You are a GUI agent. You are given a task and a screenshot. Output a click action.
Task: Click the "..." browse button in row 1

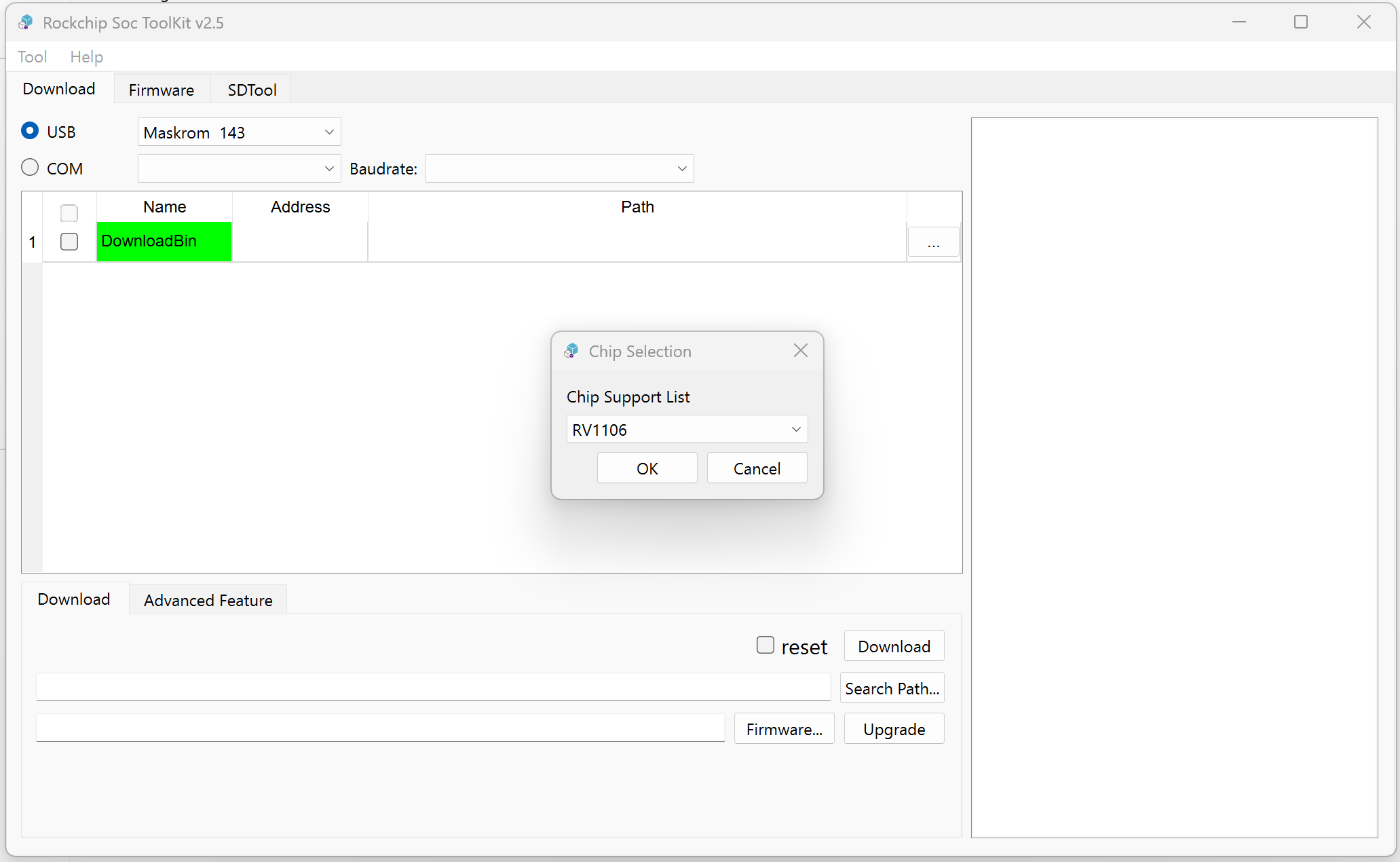(x=933, y=242)
